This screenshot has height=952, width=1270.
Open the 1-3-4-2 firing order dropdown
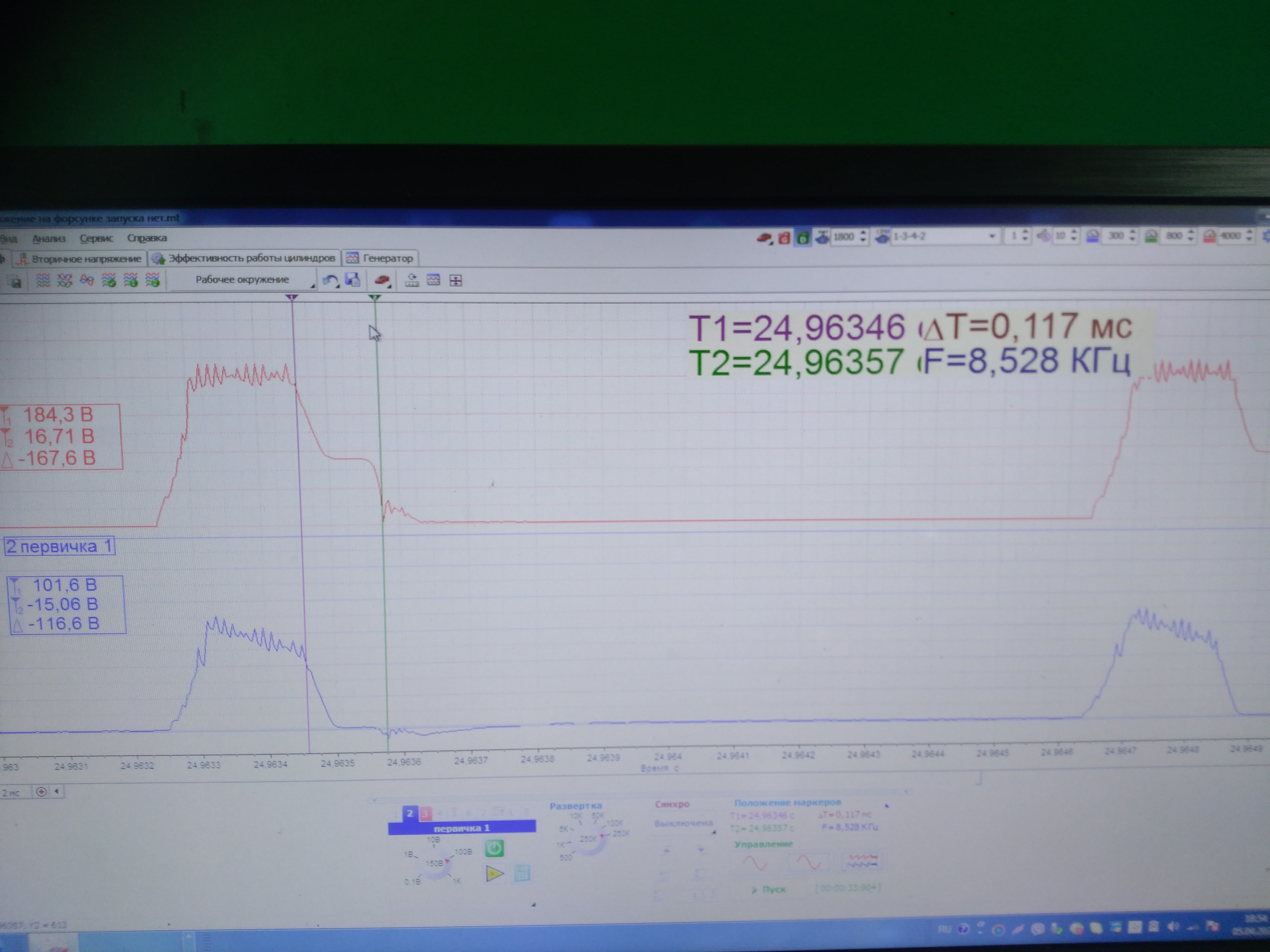point(992,236)
